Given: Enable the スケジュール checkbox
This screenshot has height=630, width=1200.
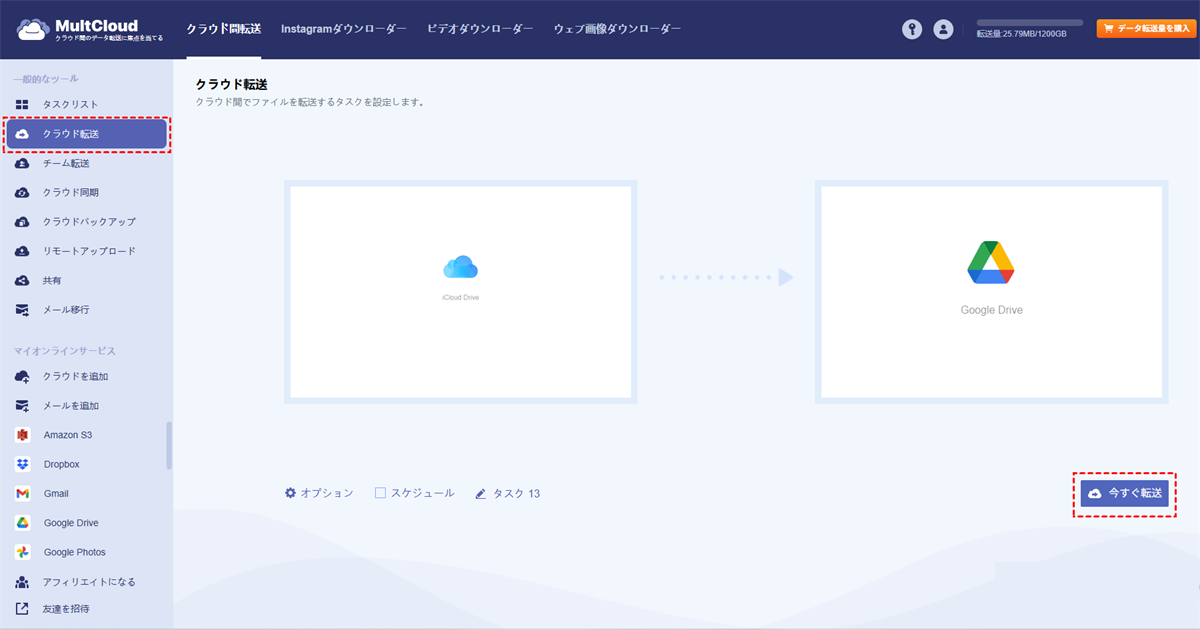Looking at the screenshot, I should pos(380,493).
